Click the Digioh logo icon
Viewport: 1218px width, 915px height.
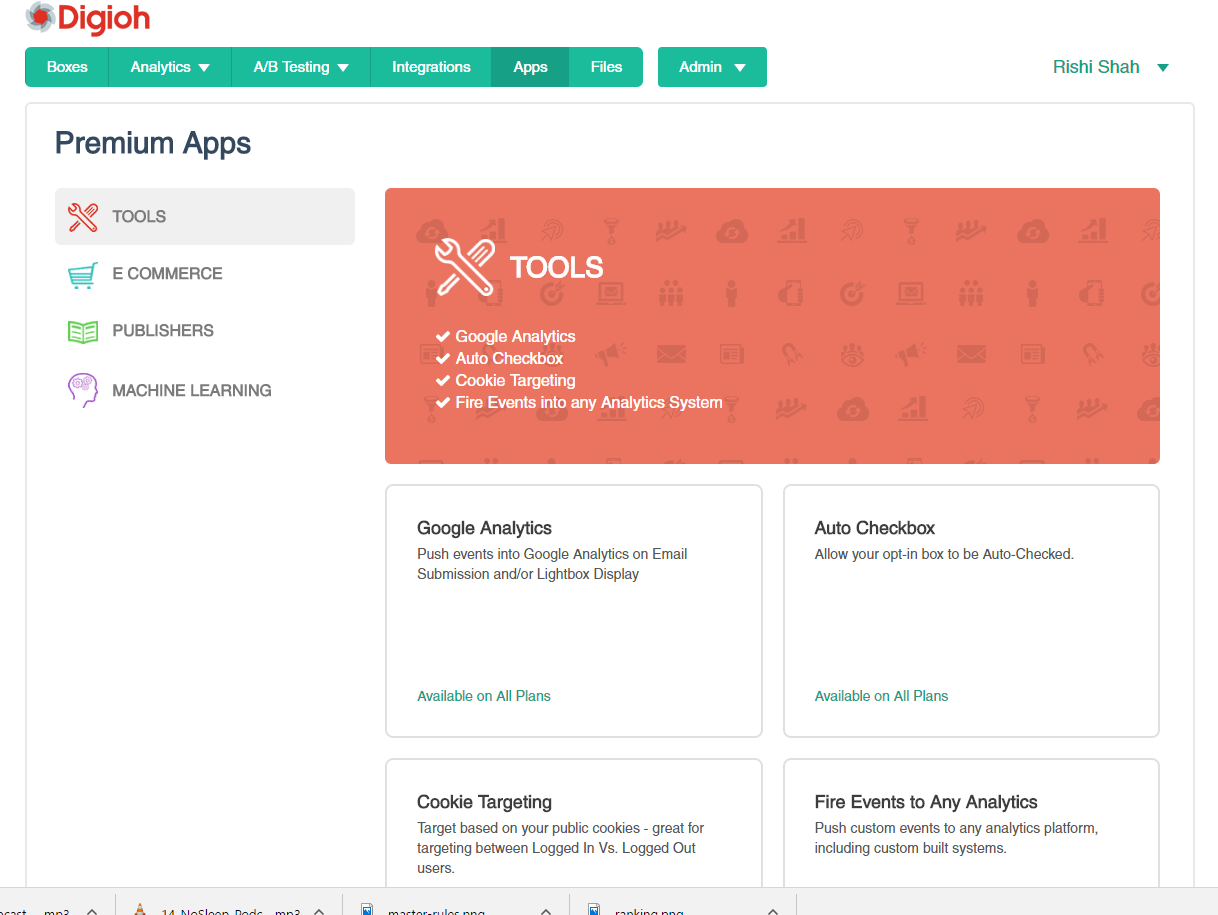40,16
